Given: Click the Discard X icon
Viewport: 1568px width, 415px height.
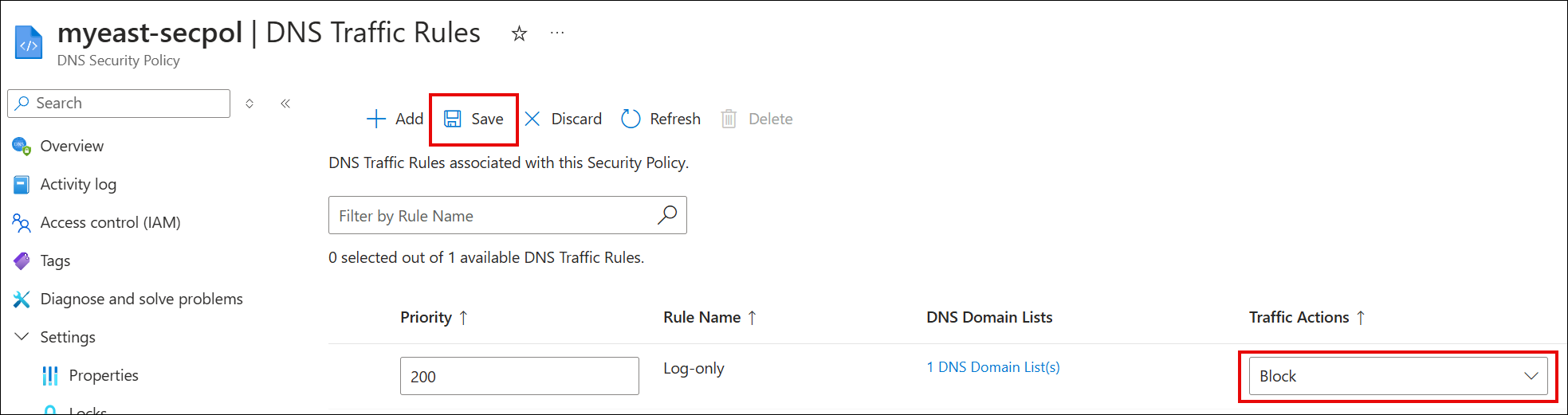Looking at the screenshot, I should (532, 119).
